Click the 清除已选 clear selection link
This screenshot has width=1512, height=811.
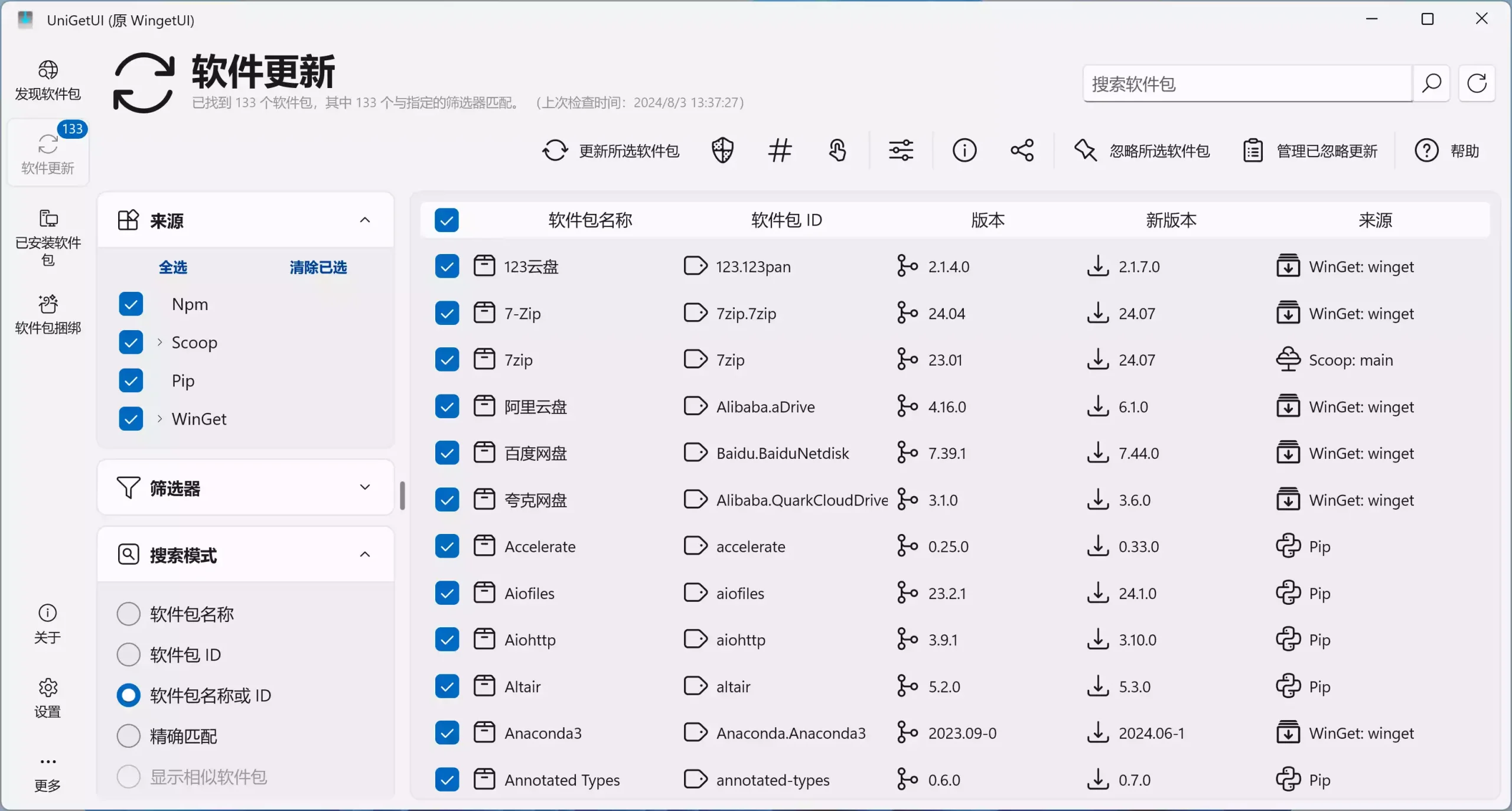point(318,268)
